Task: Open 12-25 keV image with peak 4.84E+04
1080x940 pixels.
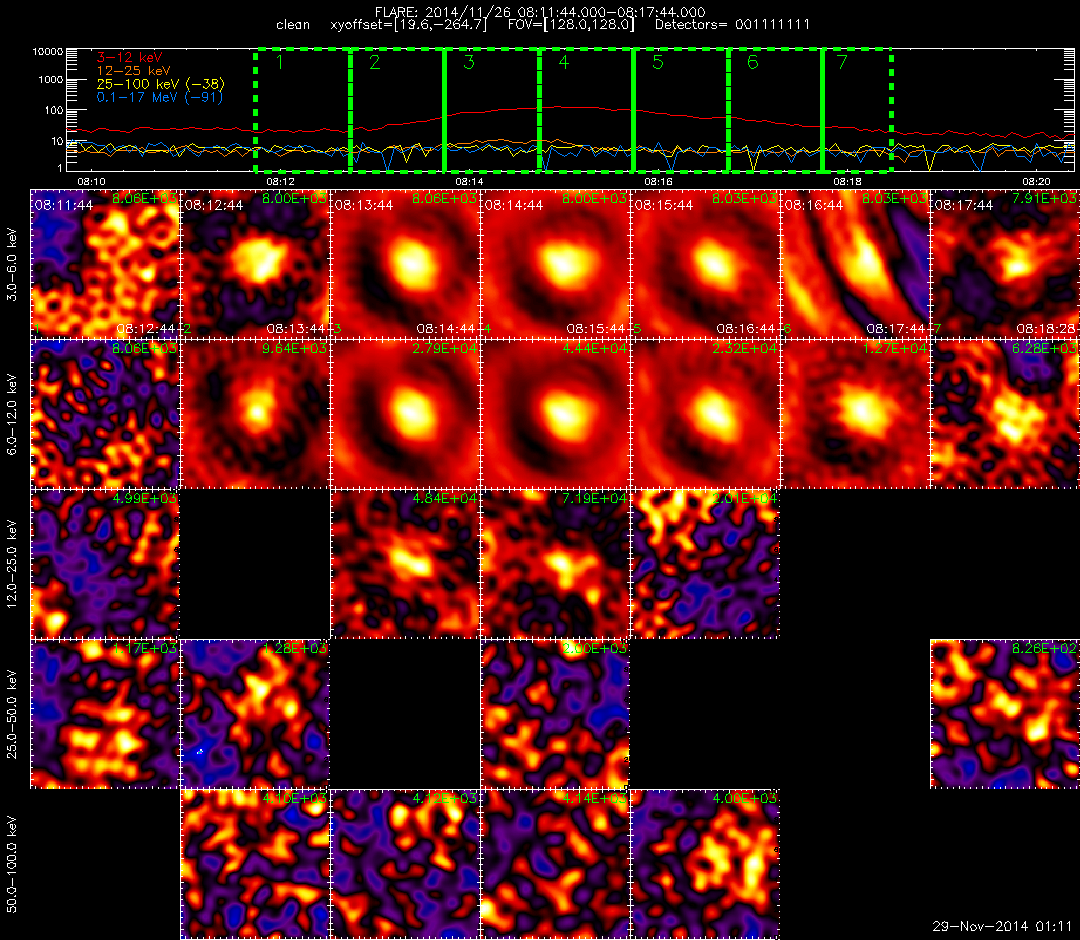Action: pyautogui.click(x=405, y=564)
